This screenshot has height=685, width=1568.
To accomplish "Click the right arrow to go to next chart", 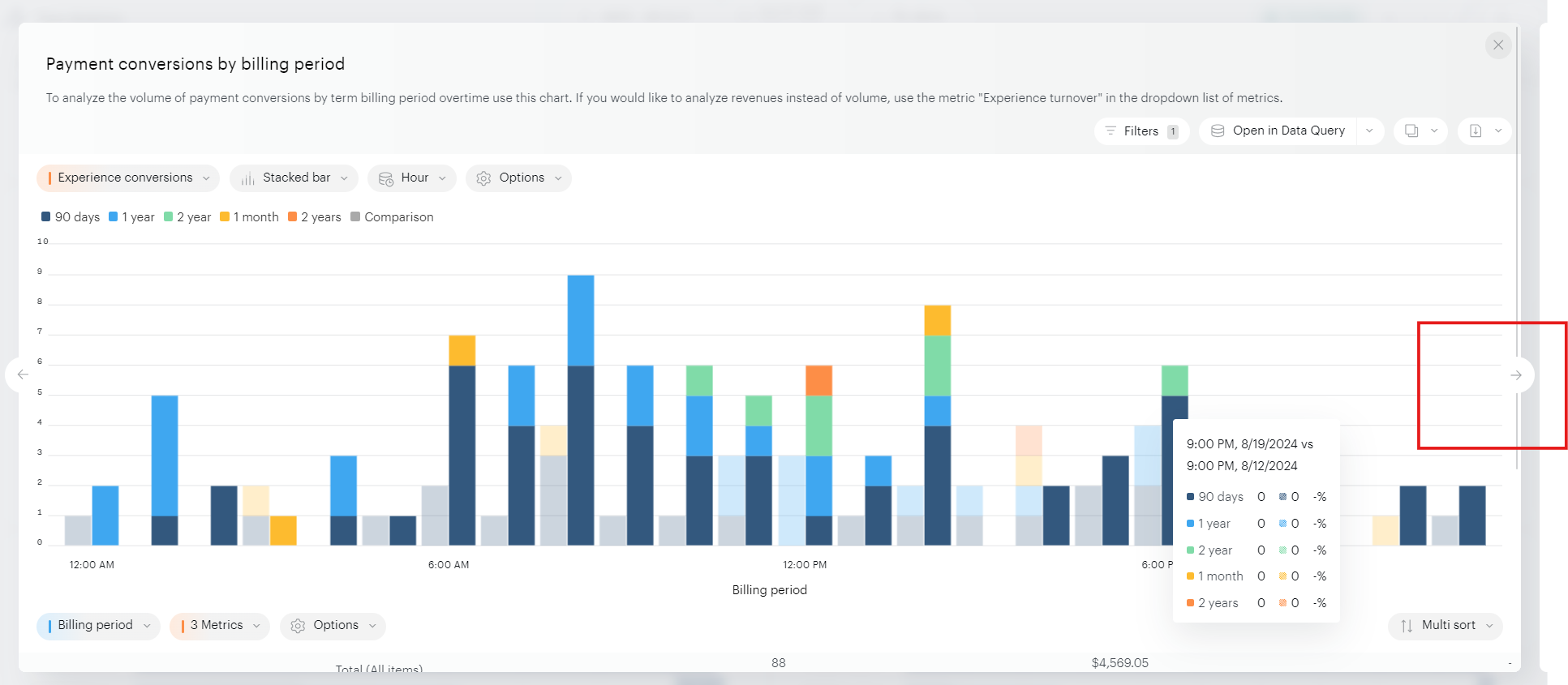I will 1515,375.
